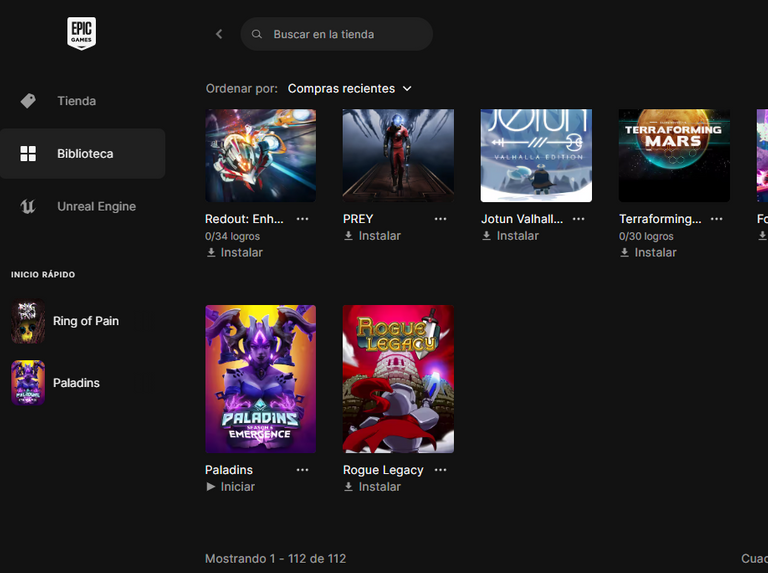Open the Paladins Emergence cover art
Image resolution: width=768 pixels, height=573 pixels.
pos(261,379)
